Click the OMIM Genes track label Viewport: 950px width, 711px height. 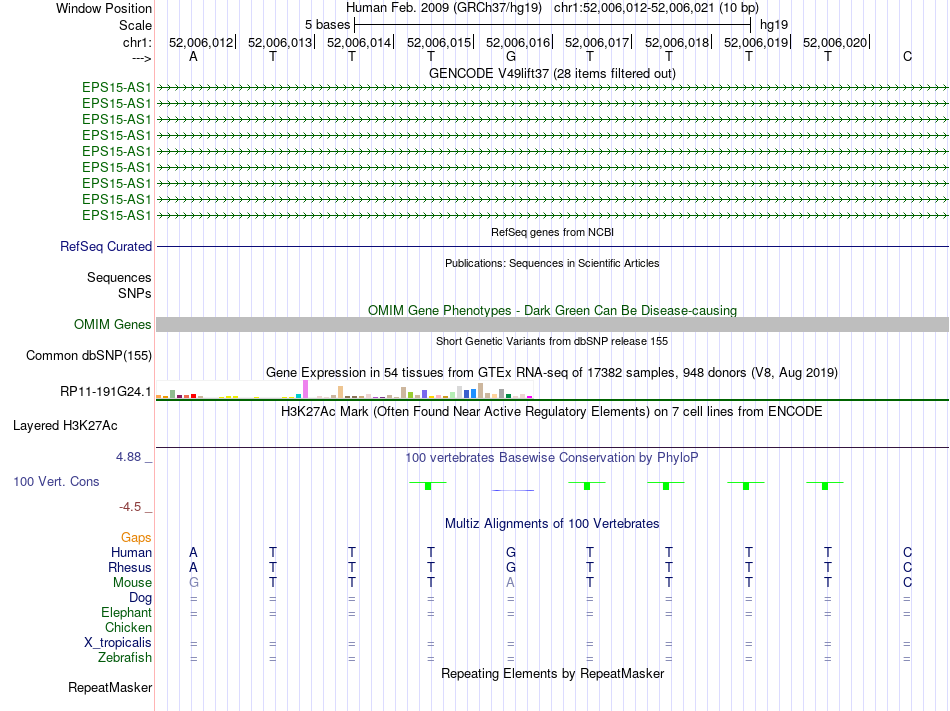pos(112,325)
